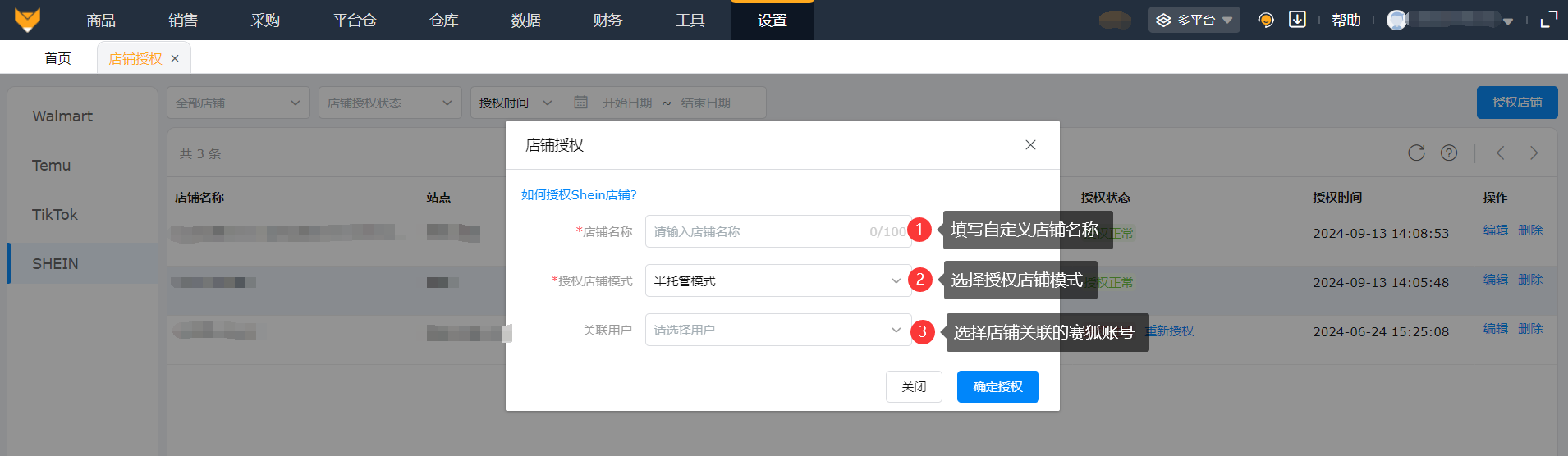Open the 财务 menu
Image resolution: width=1568 pixels, height=456 pixels.
[607, 20]
